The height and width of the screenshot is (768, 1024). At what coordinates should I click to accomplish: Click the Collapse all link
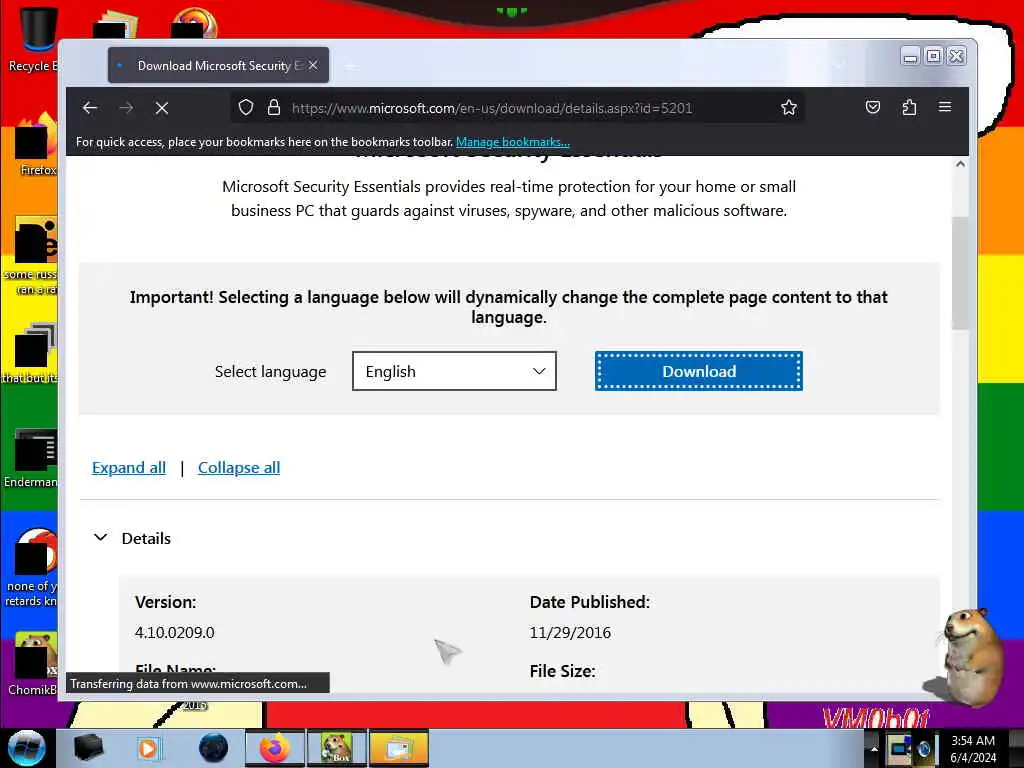239,468
